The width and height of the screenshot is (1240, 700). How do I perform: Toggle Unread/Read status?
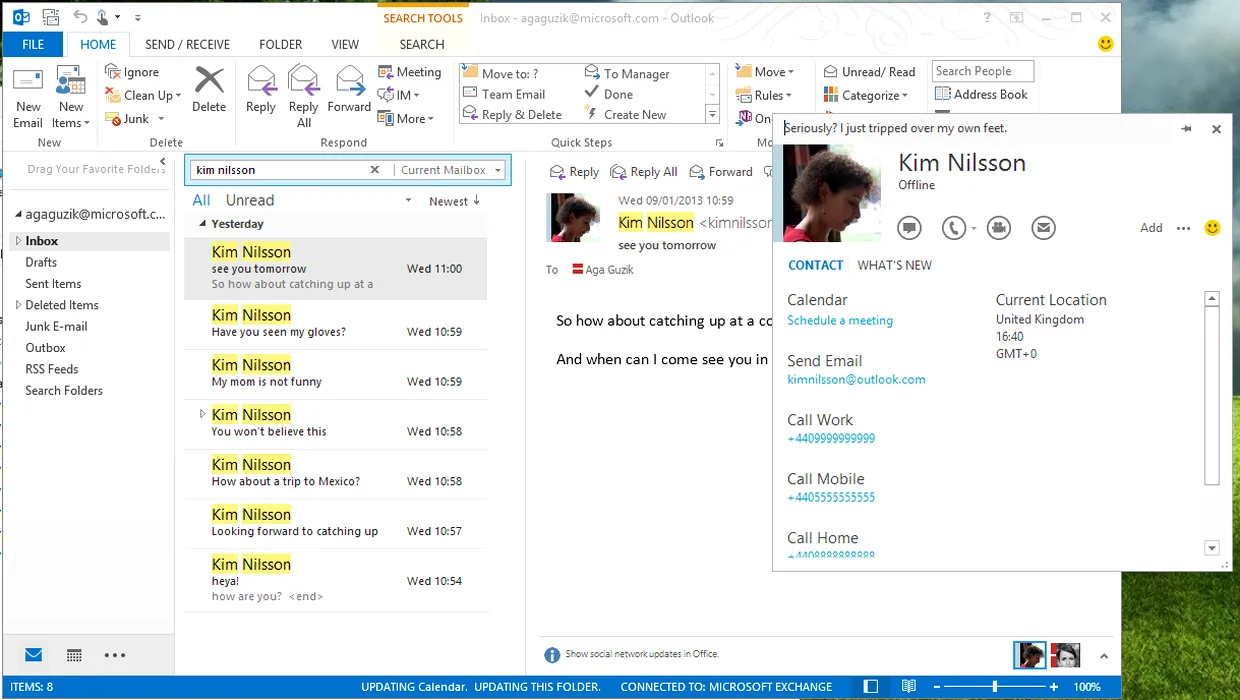coord(869,72)
